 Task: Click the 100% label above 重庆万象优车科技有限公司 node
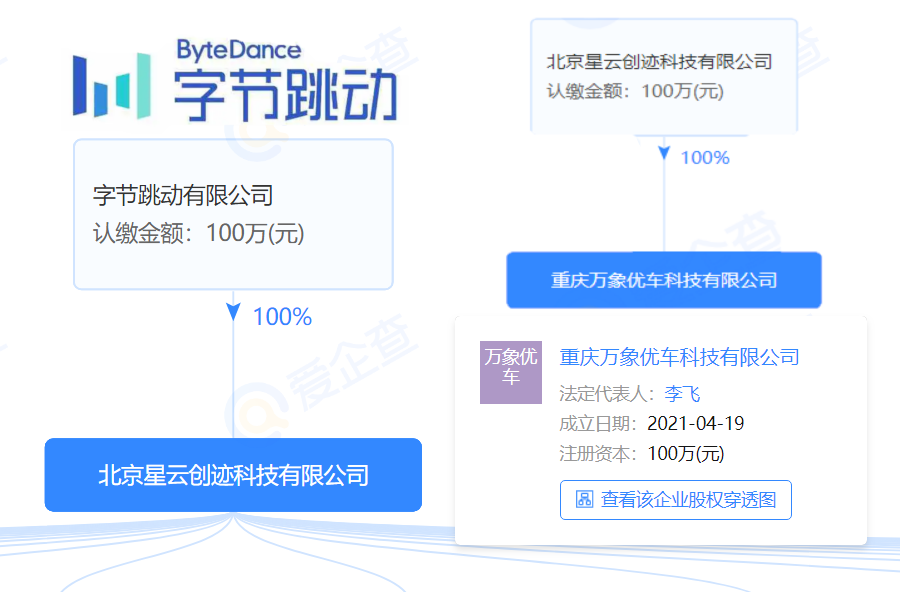[705, 157]
